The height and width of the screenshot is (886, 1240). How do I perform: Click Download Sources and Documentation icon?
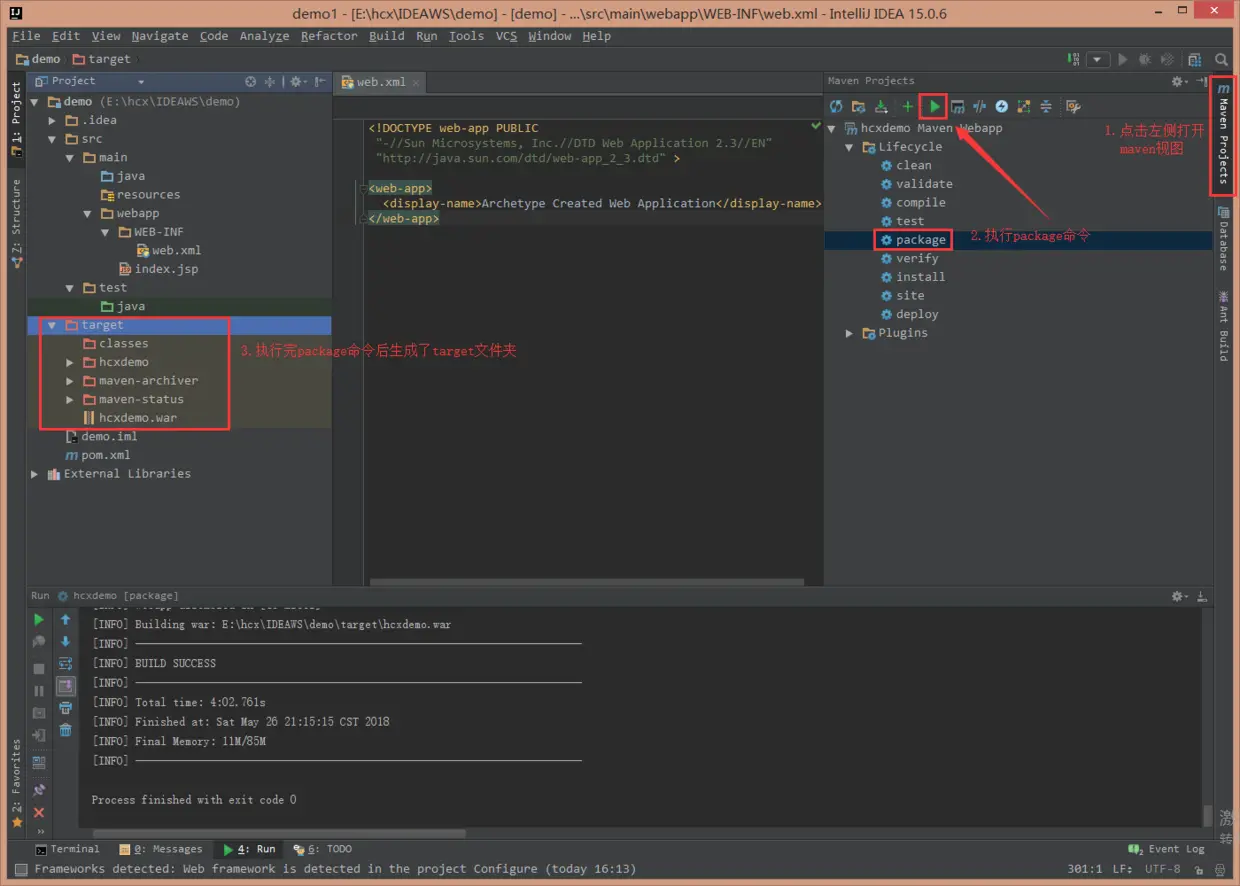click(x=881, y=106)
